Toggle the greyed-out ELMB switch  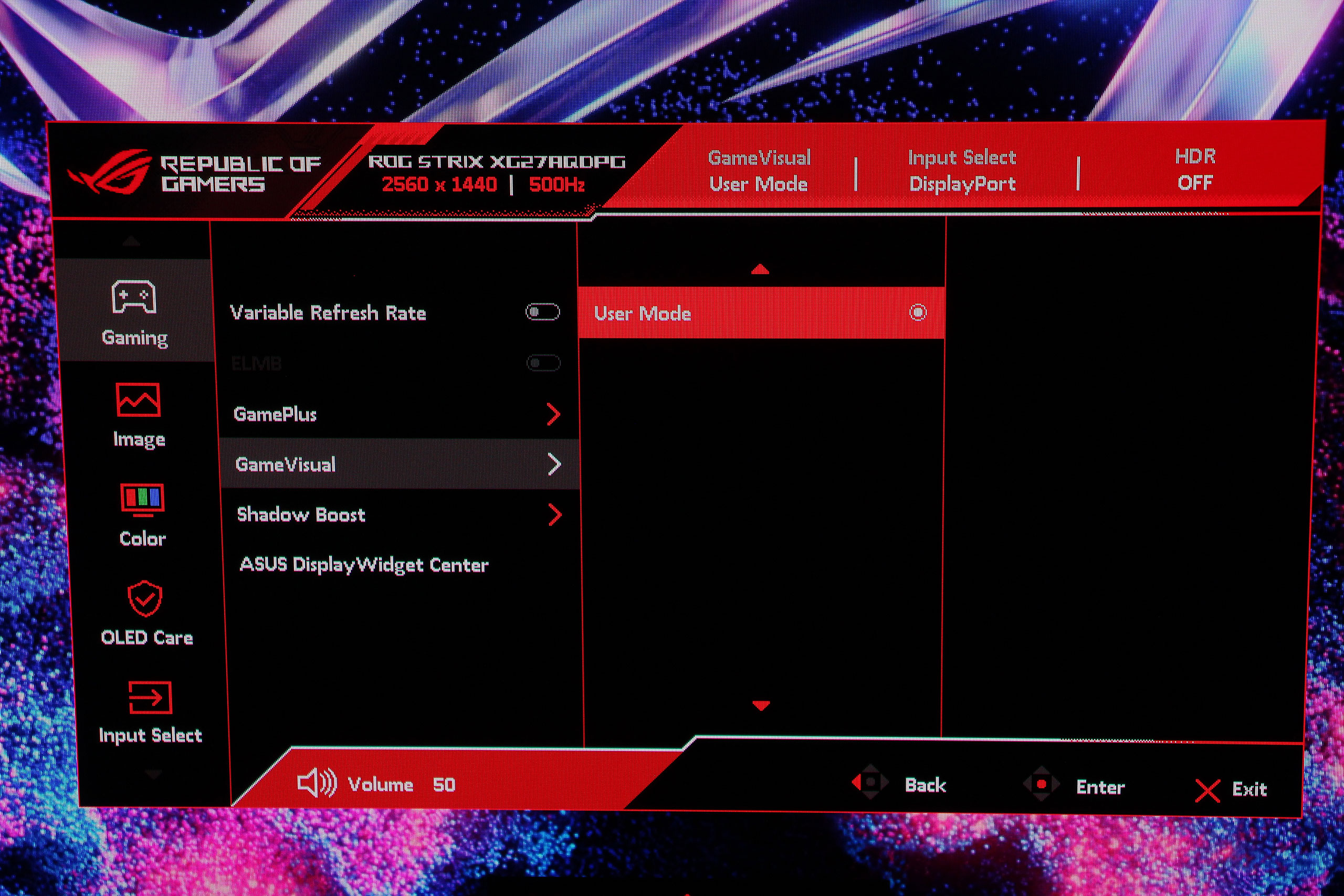coord(543,363)
